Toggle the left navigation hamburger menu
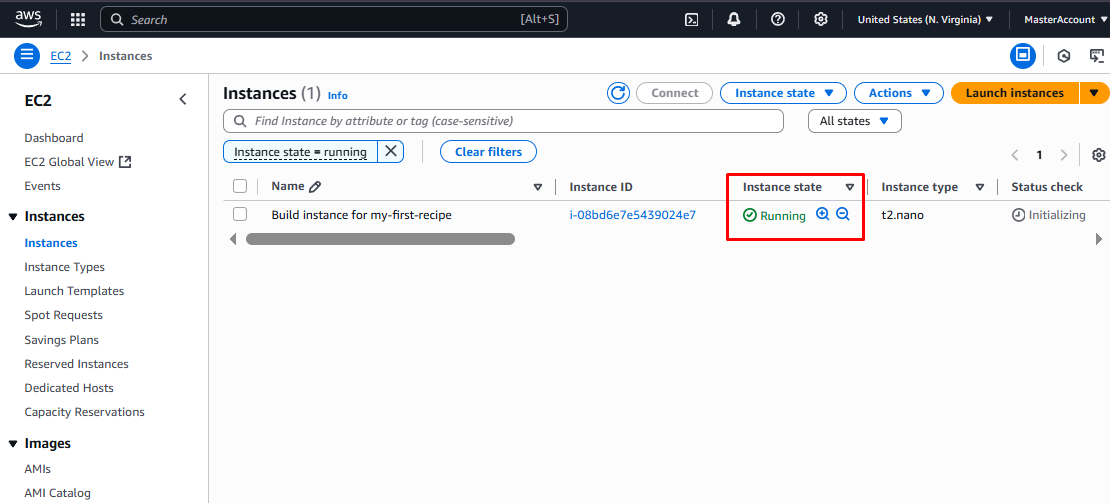1110x503 pixels. [26, 56]
